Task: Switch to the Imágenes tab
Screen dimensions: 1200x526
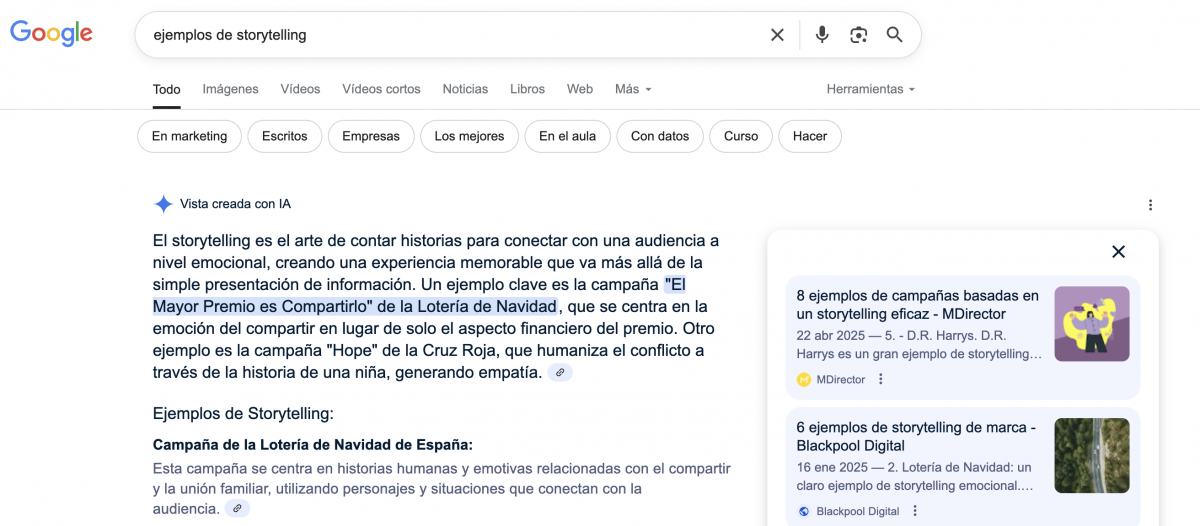Action: coord(230,89)
